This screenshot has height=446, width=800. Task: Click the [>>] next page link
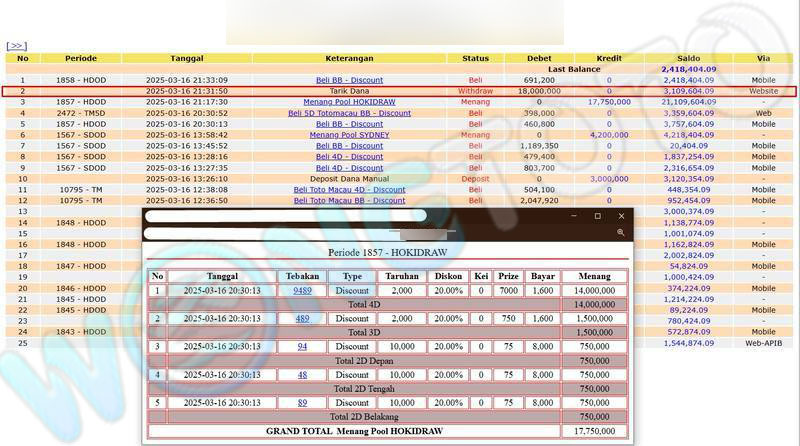[x=16, y=46]
